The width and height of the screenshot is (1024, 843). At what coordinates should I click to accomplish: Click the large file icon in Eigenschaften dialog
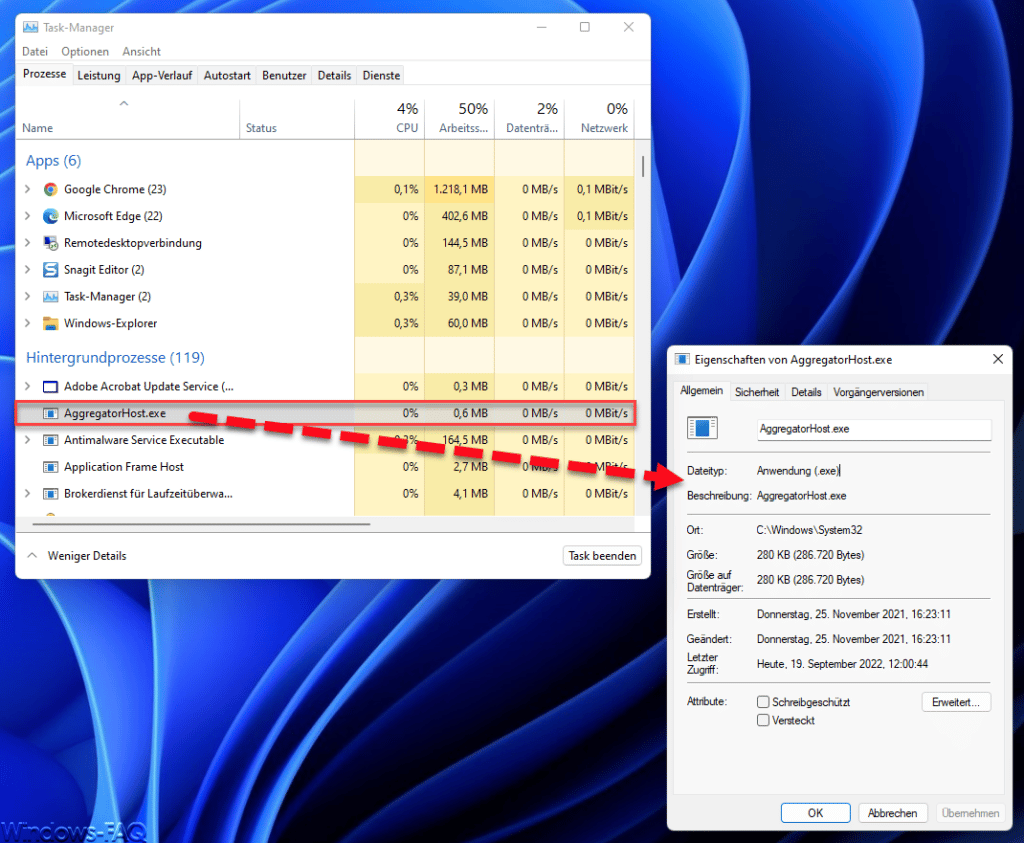(702, 428)
